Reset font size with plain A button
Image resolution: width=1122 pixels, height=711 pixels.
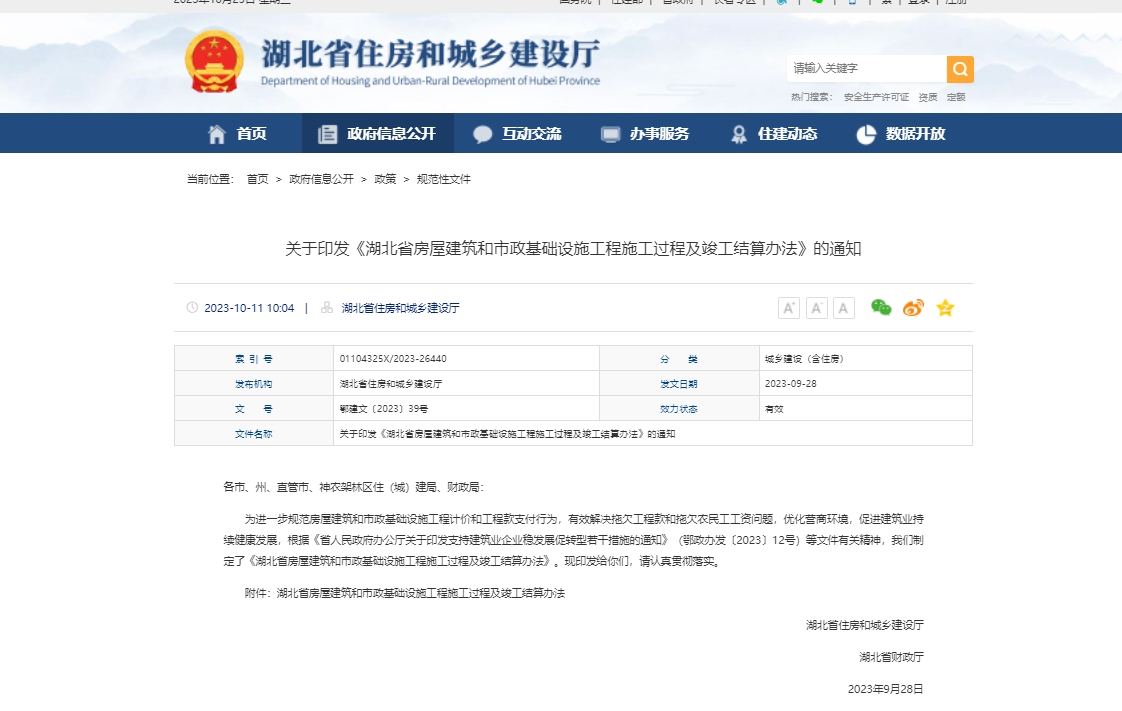point(844,308)
